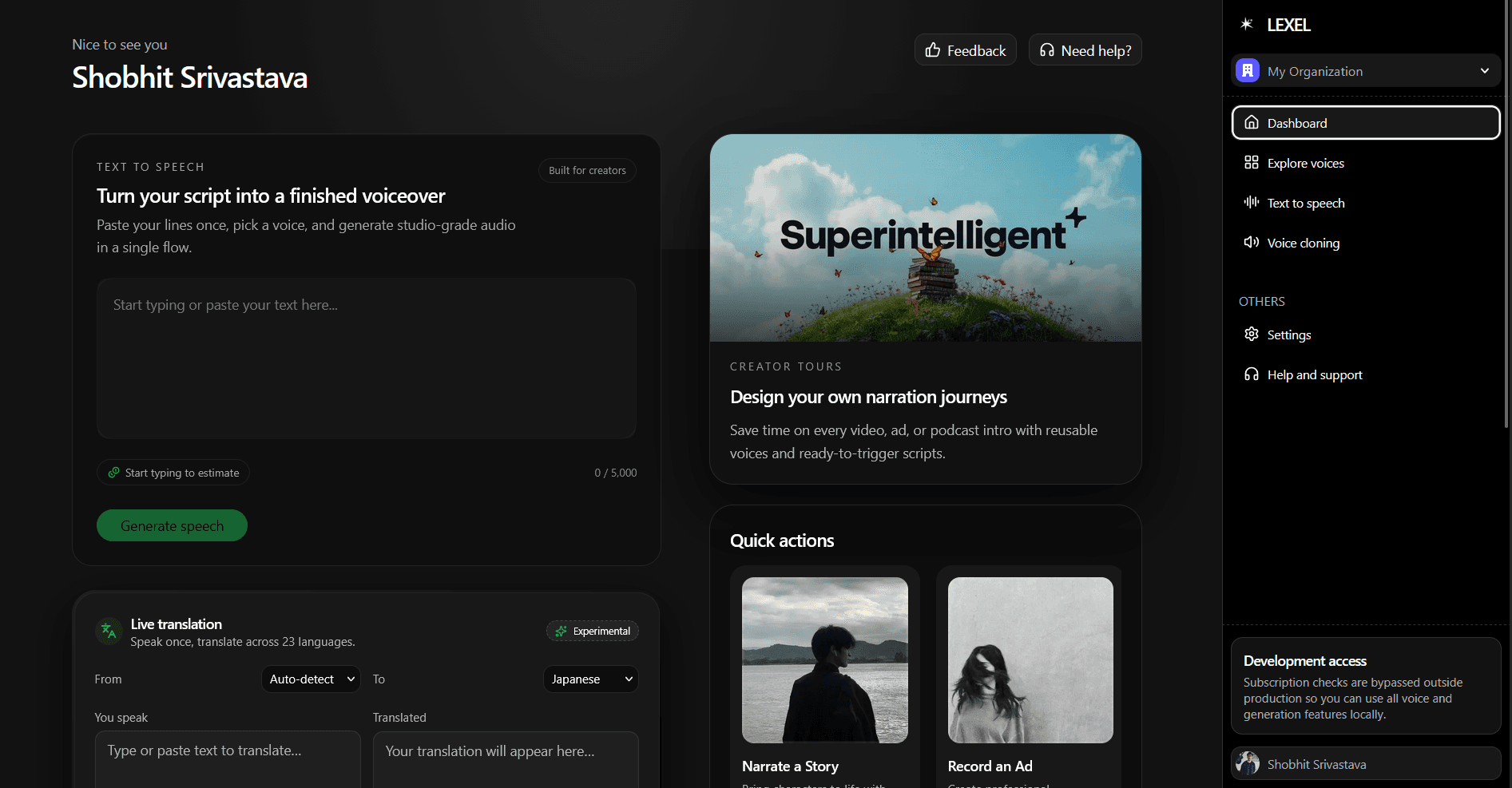Open Text to speech in sidebar

[x=1306, y=203]
